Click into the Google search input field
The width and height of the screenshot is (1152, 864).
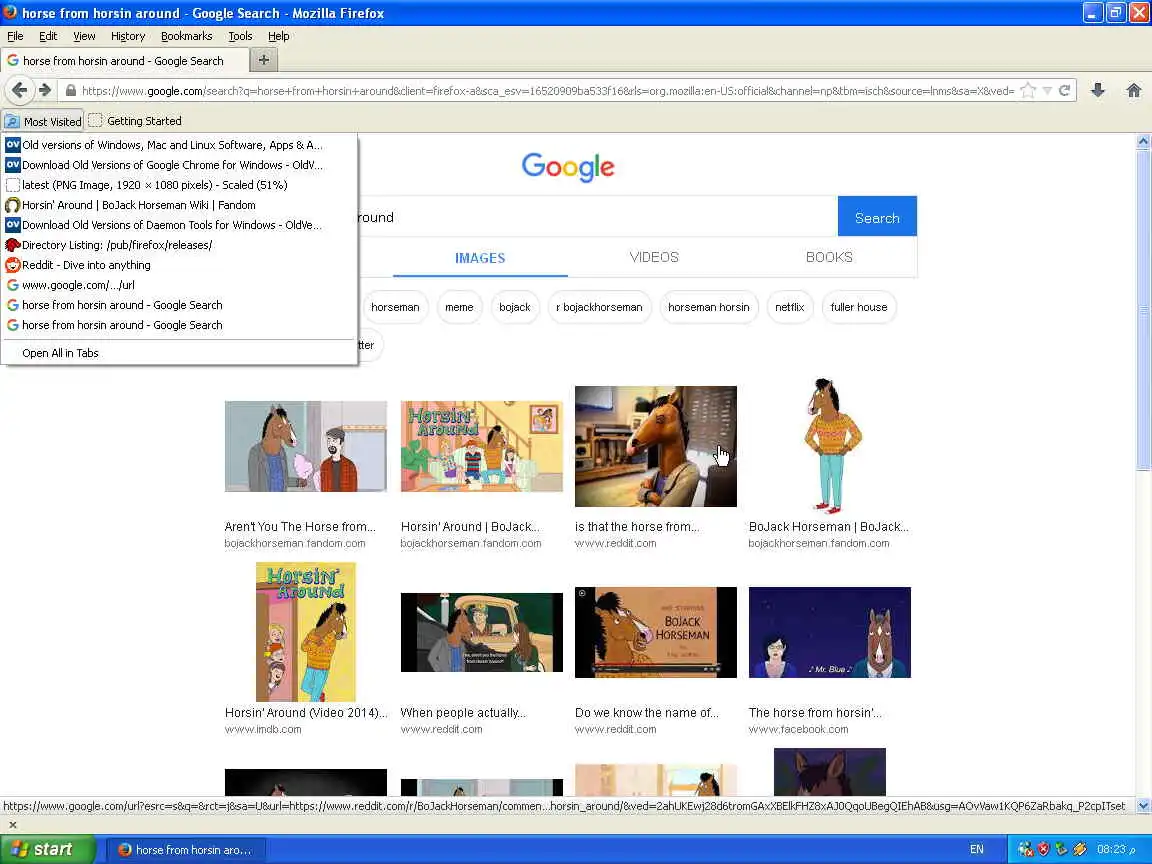(597, 217)
